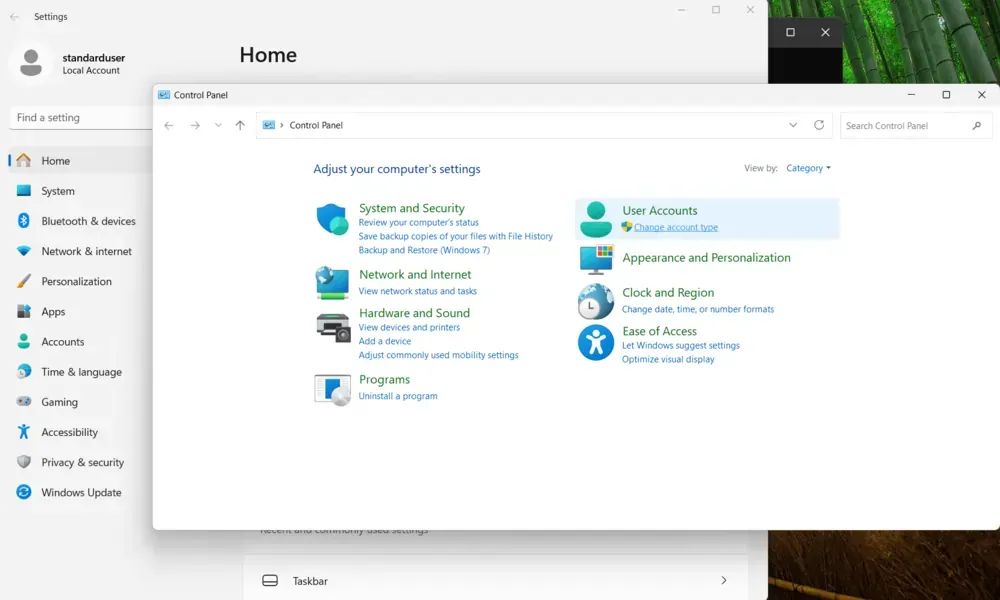Open the User Accounts person icon
Image resolution: width=1000 pixels, height=600 pixels.
[x=596, y=219]
